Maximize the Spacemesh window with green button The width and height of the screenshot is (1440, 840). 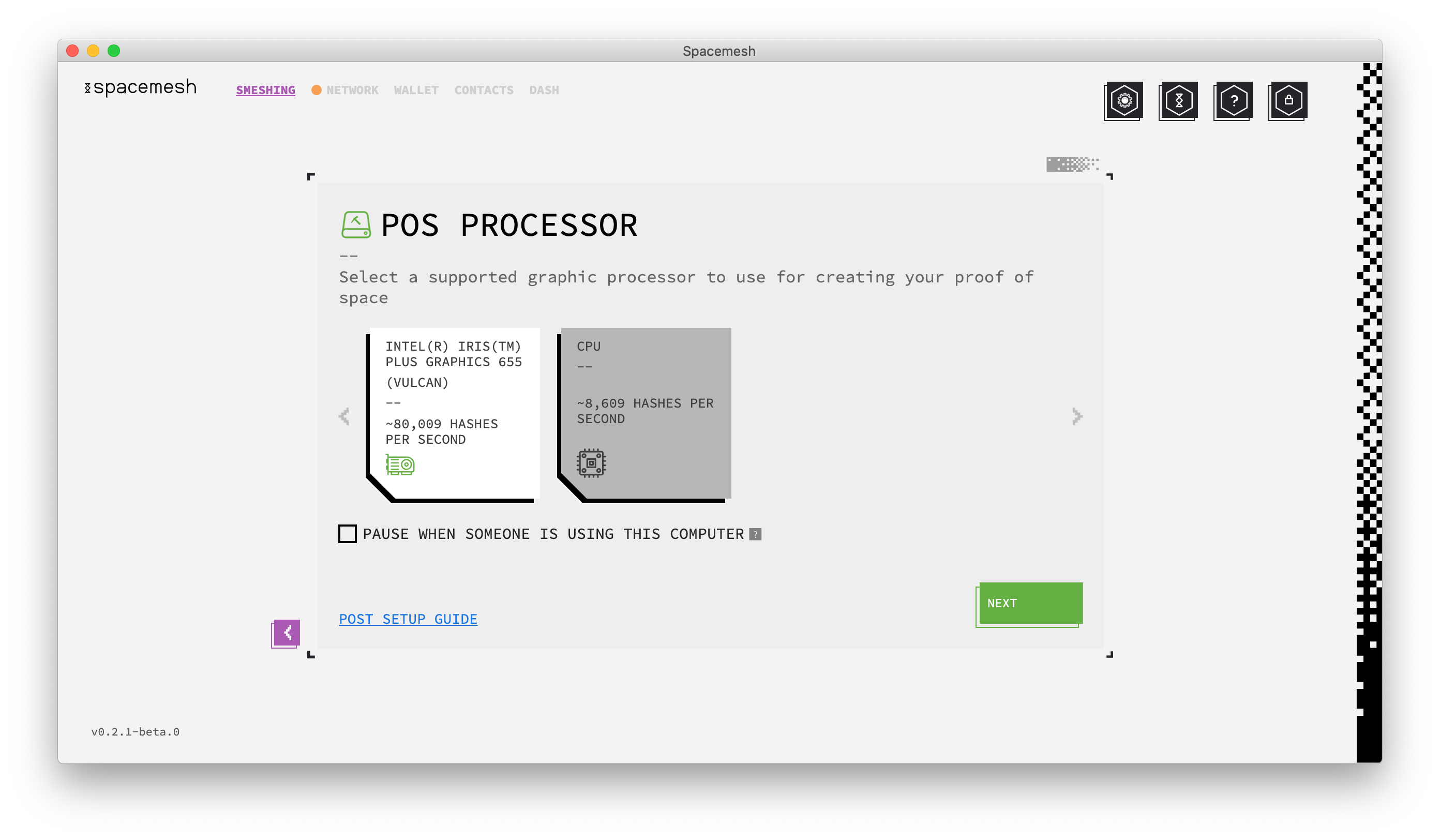[x=114, y=51]
